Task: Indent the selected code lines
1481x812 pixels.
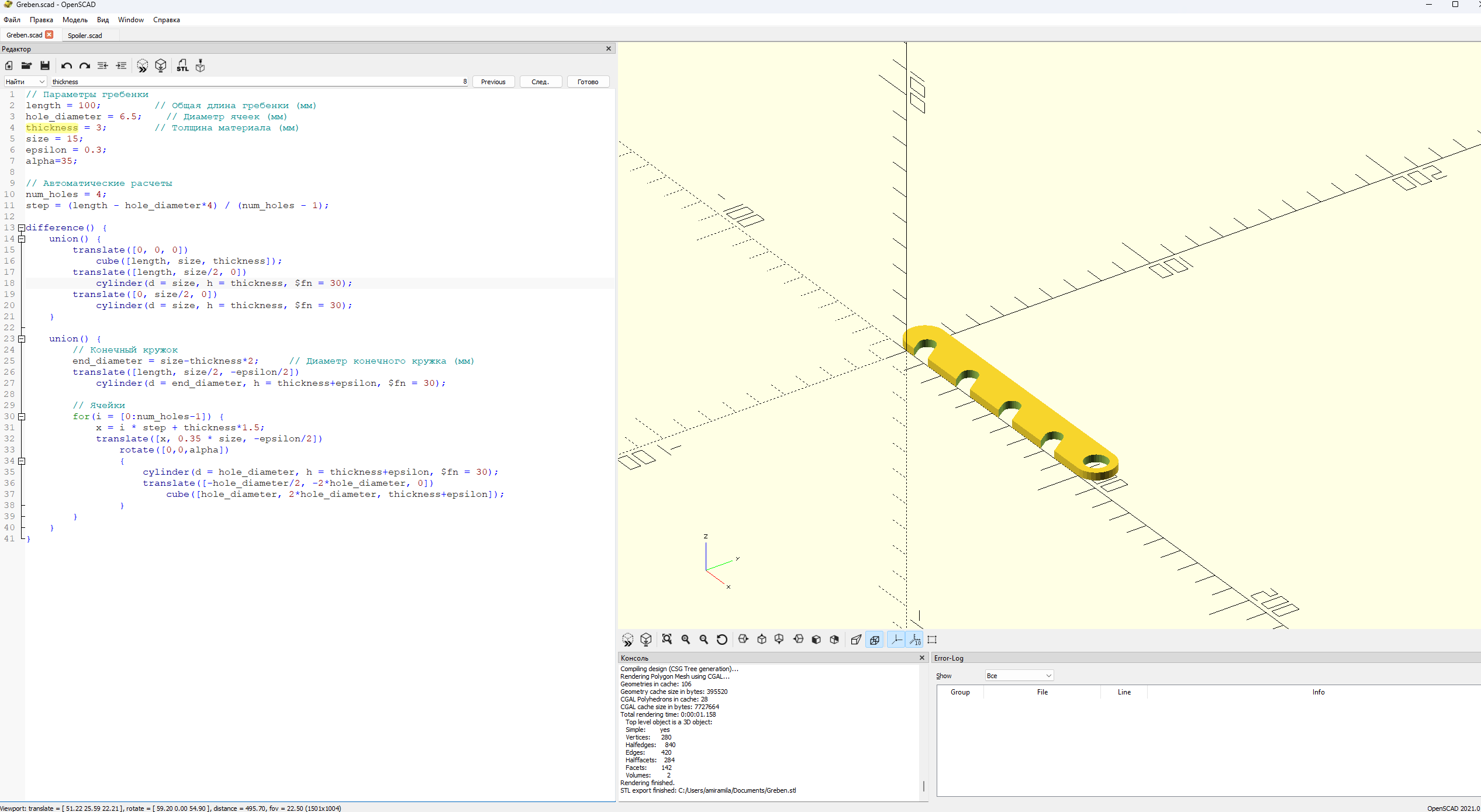Action: [x=121, y=65]
